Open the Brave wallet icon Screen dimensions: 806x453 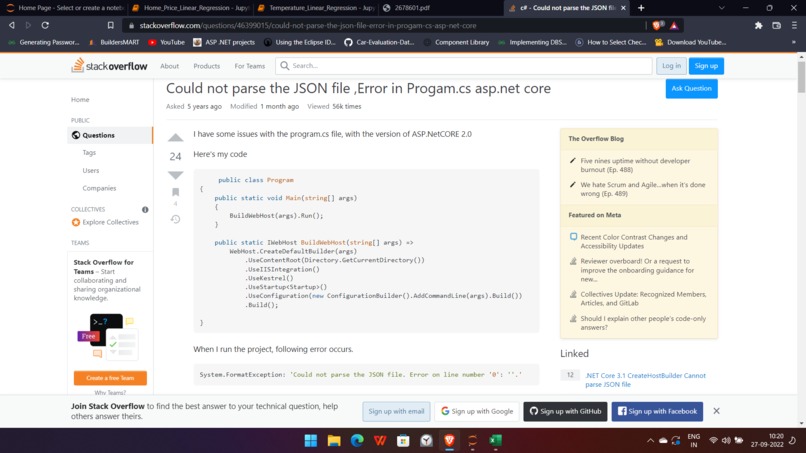coord(777,25)
